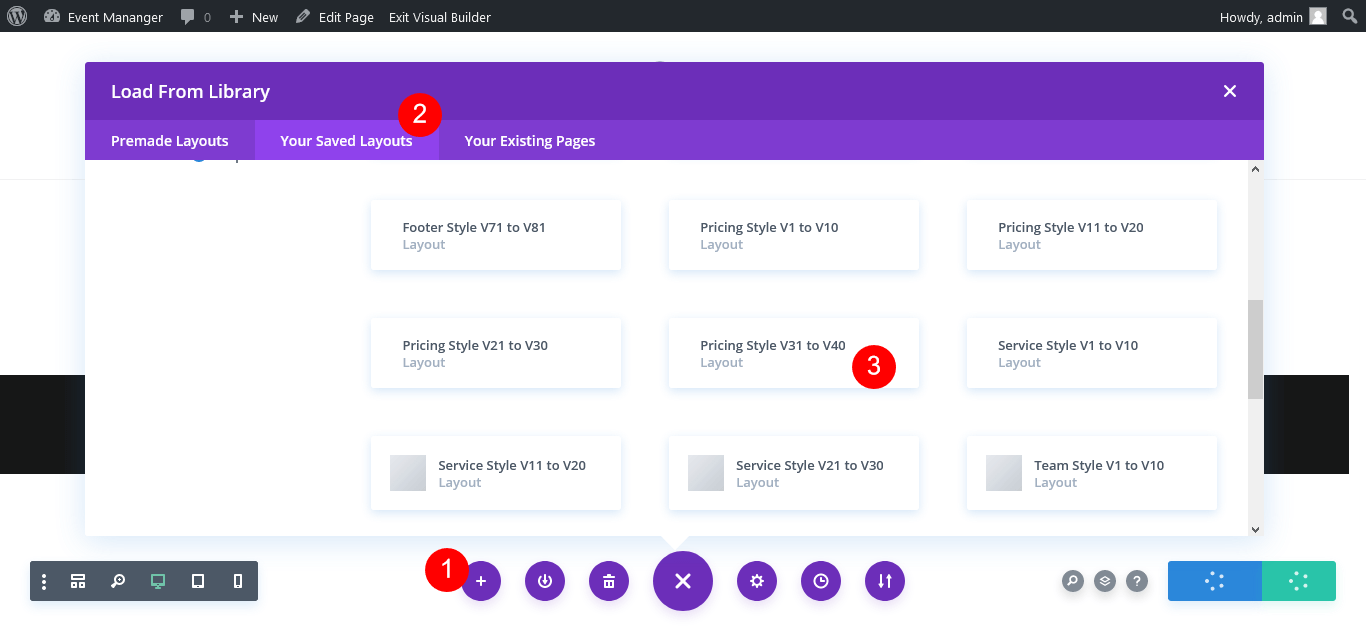Image resolution: width=1366 pixels, height=626 pixels.
Task: Switch to tablet view icon
Action: click(198, 581)
